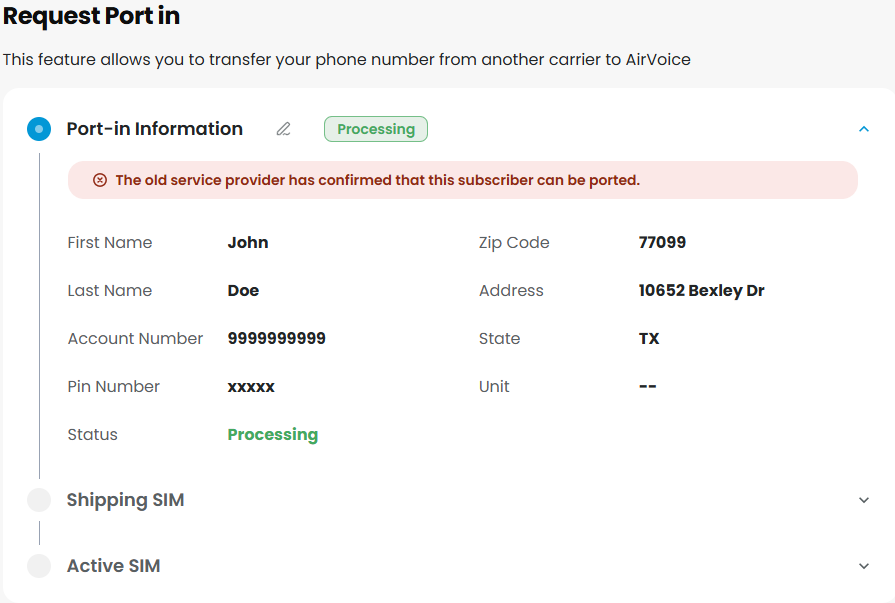The width and height of the screenshot is (895, 603).
Task: Click the edit pencil icon beside Port-in Information
Action: pyautogui.click(x=284, y=129)
